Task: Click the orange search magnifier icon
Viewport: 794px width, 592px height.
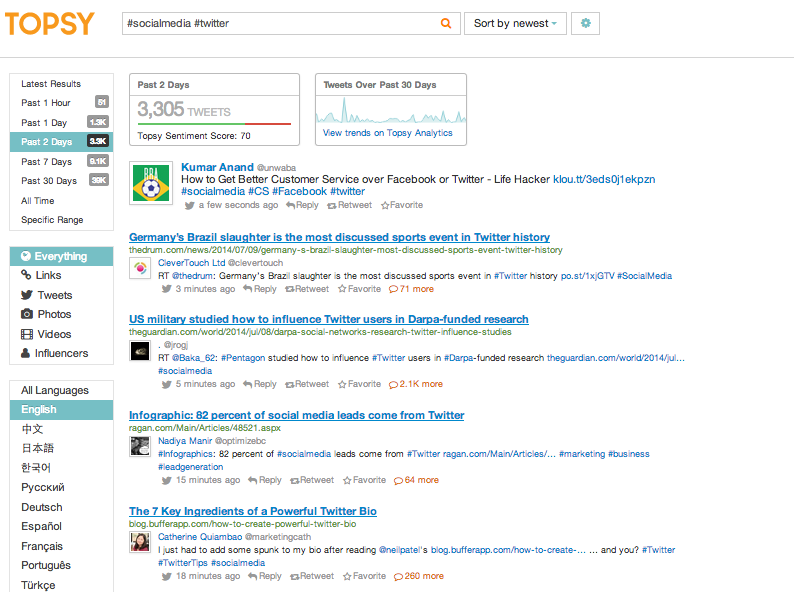Action: coord(446,23)
